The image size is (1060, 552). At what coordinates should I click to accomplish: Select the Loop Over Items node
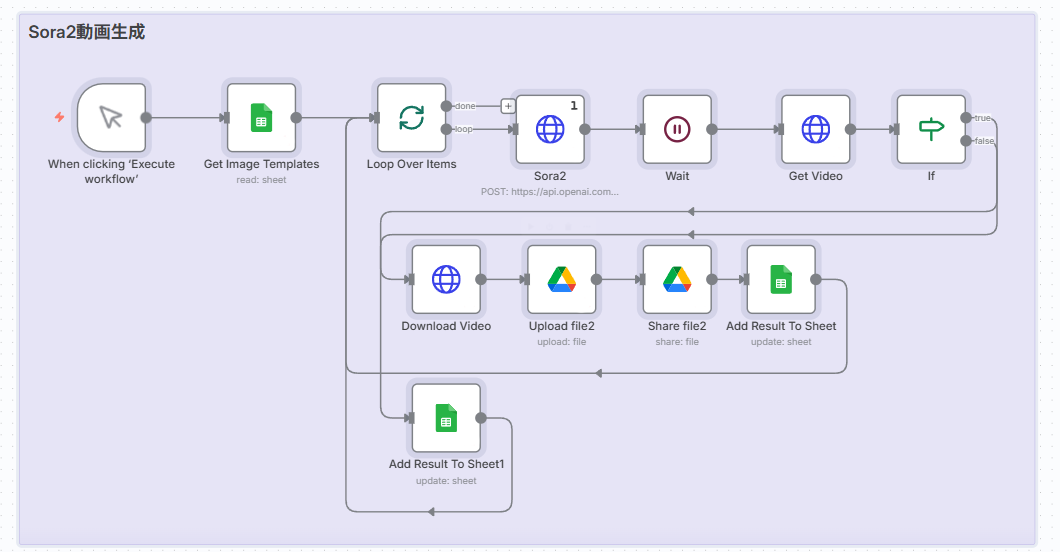pyautogui.click(x=411, y=118)
